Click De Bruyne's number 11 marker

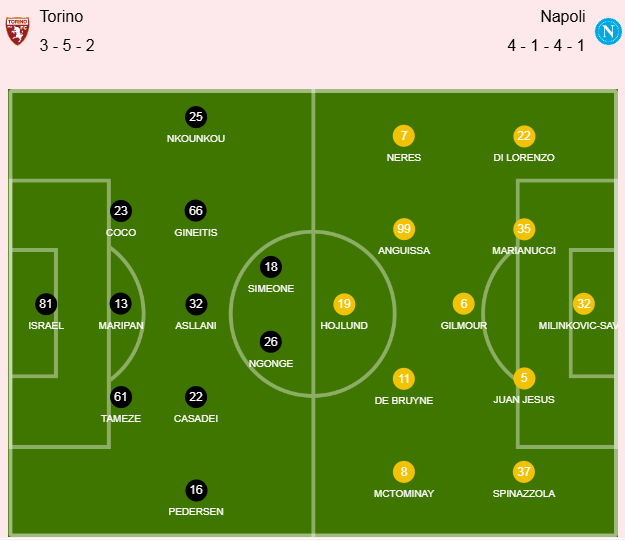click(404, 379)
